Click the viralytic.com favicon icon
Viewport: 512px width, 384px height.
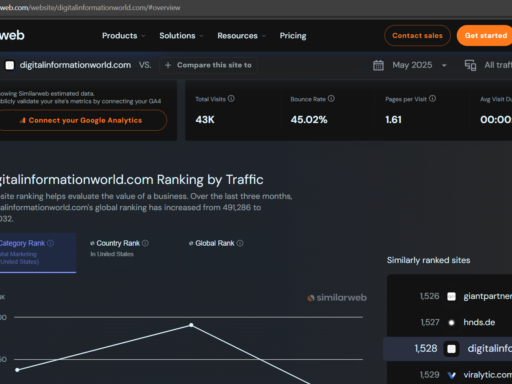[451, 375]
